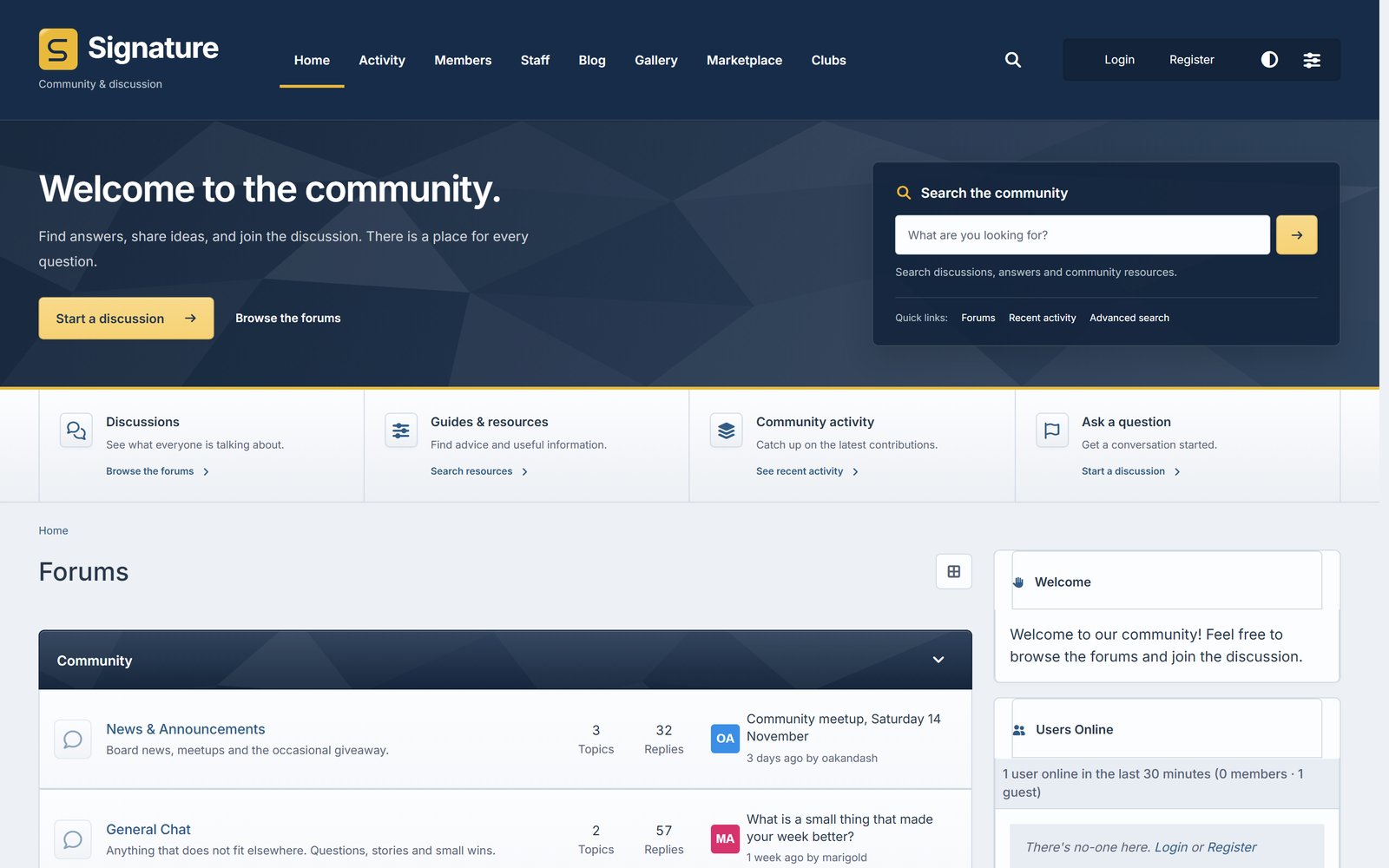The height and width of the screenshot is (868, 1389).
Task: Open the Staff nav item
Action: coord(535,60)
